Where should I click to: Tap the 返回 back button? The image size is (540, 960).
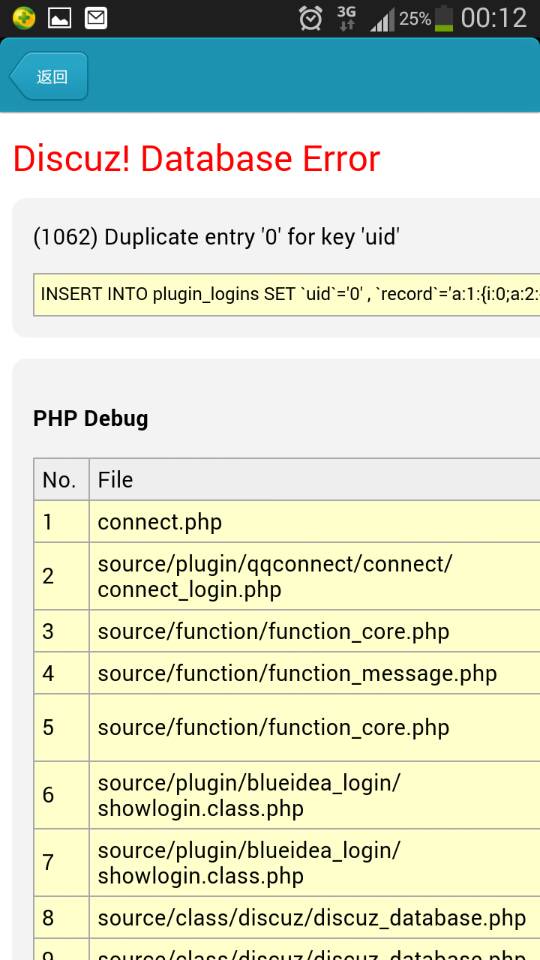(x=49, y=77)
